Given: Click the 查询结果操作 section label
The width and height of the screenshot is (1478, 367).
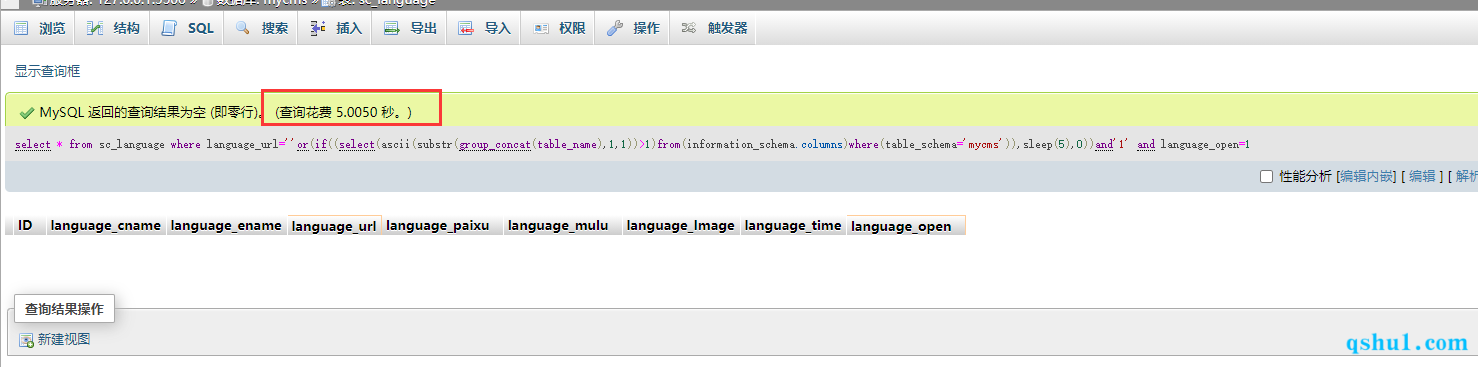Looking at the screenshot, I should coord(65,309).
